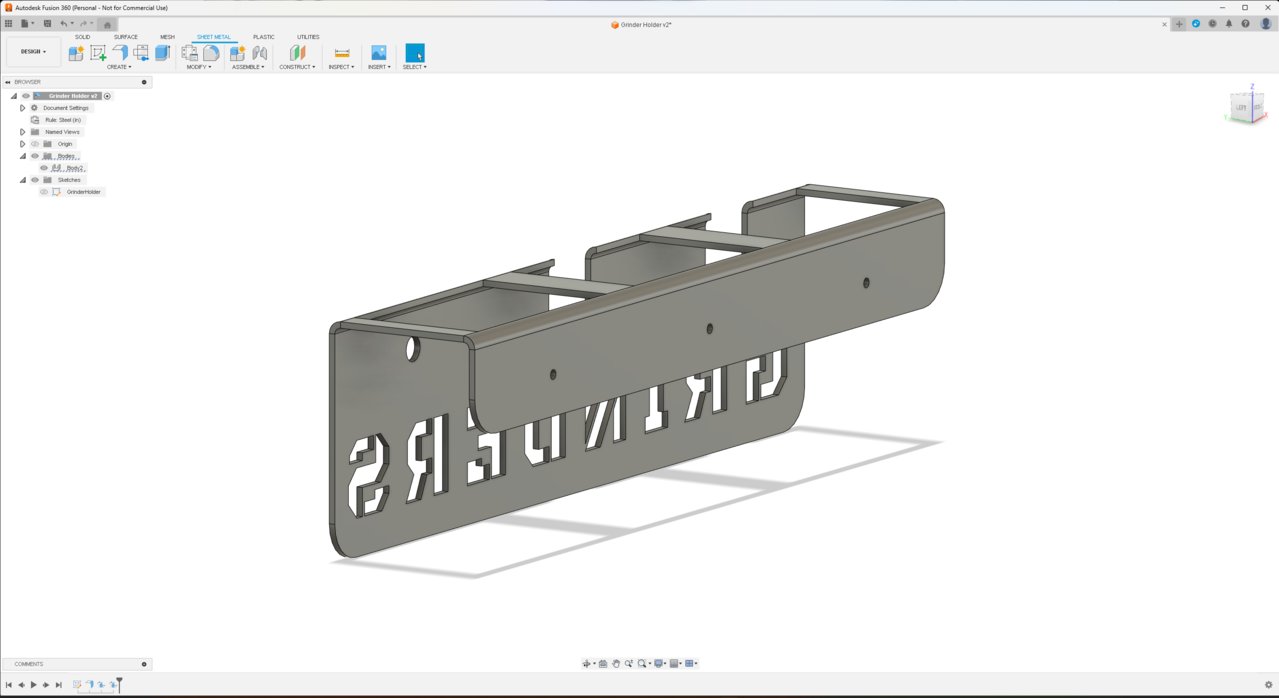Select the sheet metal Flange tool
This screenshot has height=698, width=1279.
(x=120, y=53)
